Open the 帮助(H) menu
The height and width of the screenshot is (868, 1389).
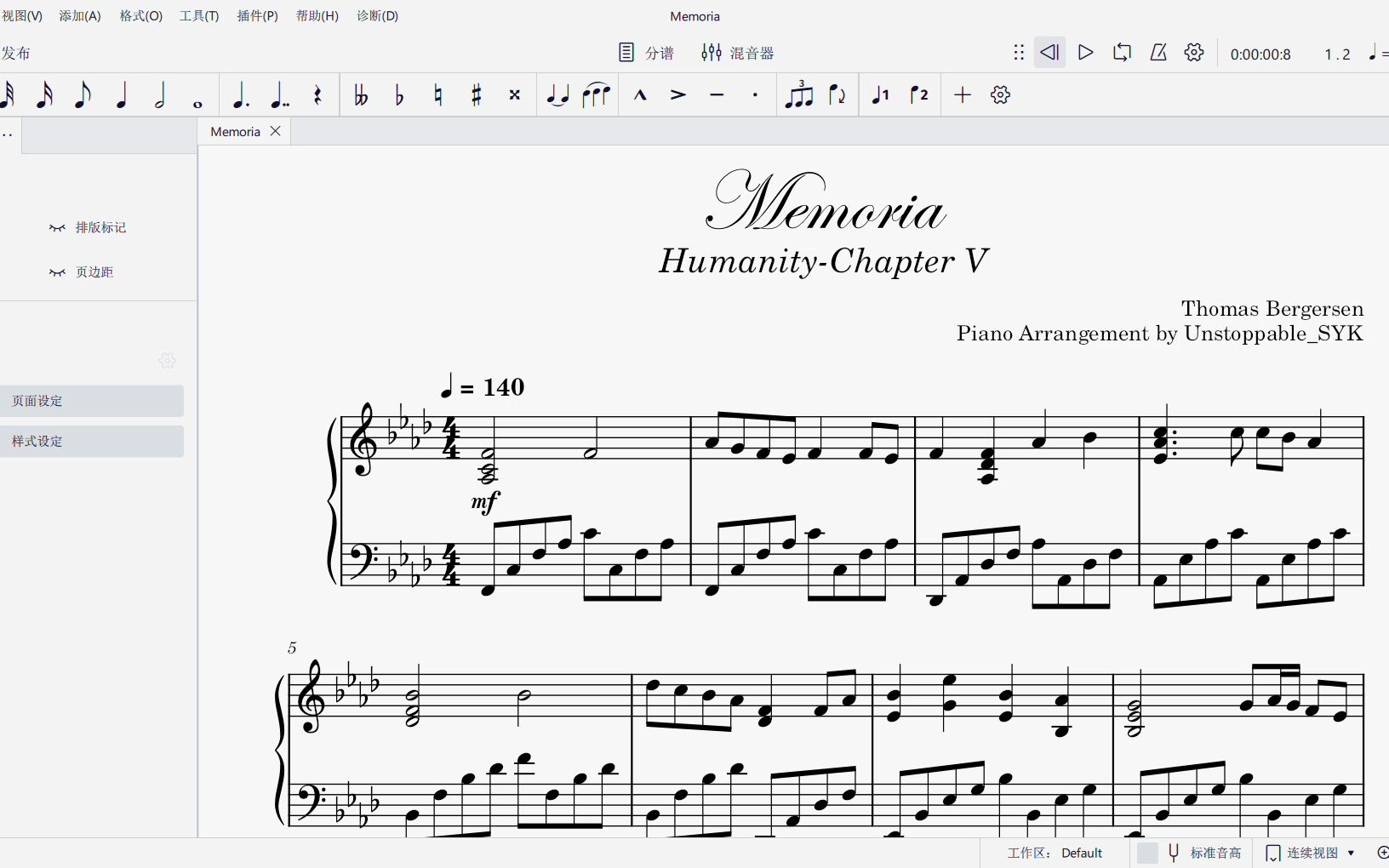(317, 16)
